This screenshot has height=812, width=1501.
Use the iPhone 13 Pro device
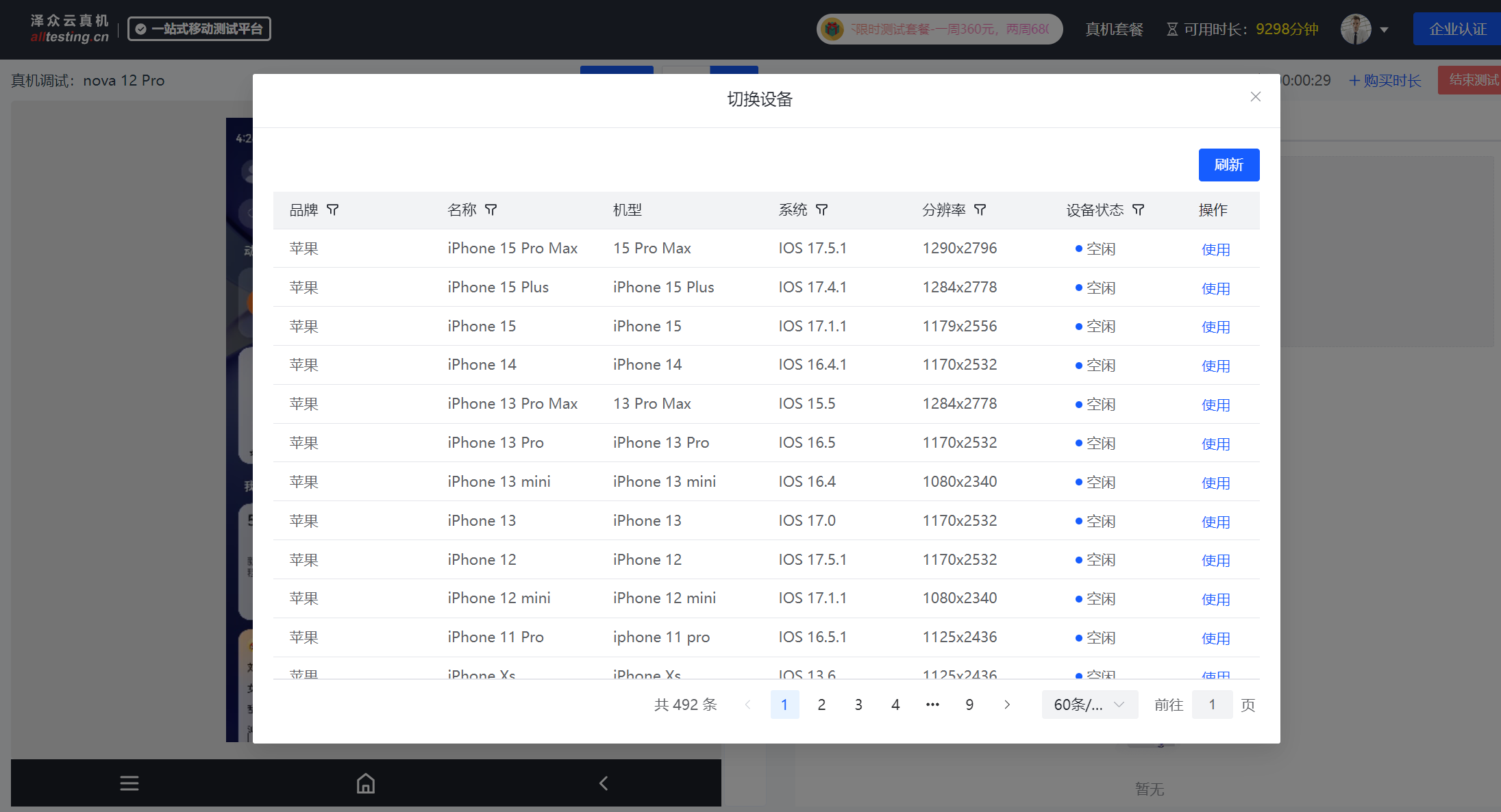tap(1216, 444)
